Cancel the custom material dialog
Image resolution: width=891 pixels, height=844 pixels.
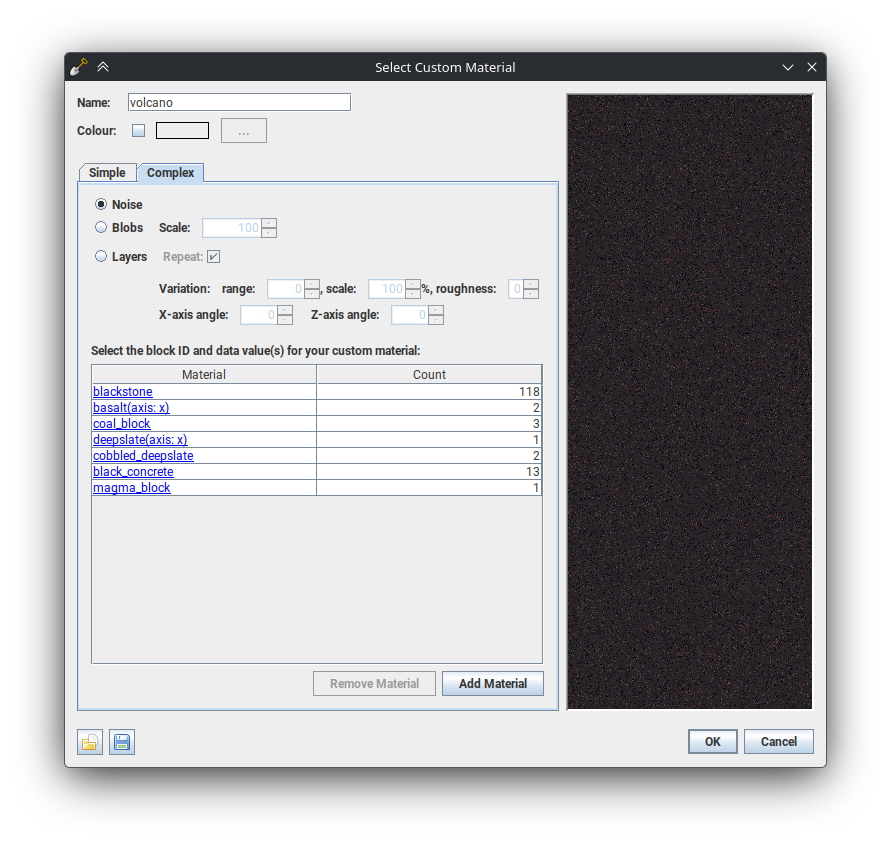pyautogui.click(x=778, y=742)
